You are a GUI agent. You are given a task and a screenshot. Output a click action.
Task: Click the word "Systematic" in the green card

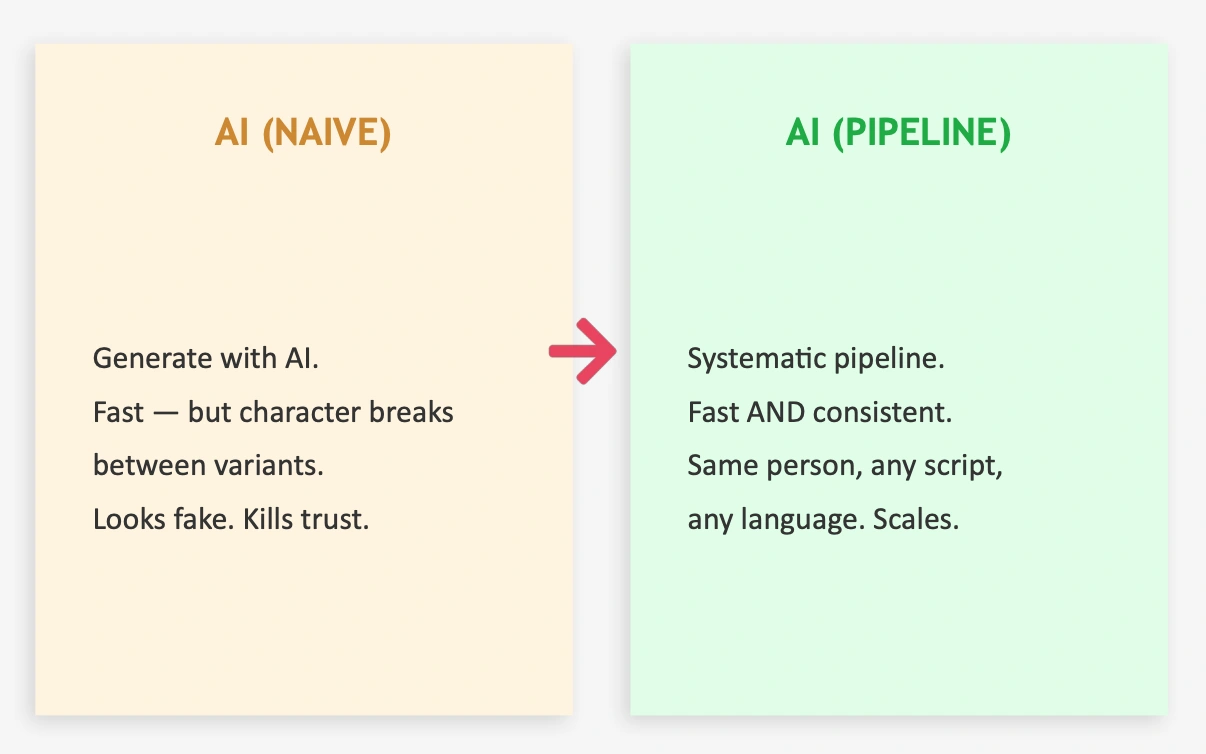click(x=744, y=358)
